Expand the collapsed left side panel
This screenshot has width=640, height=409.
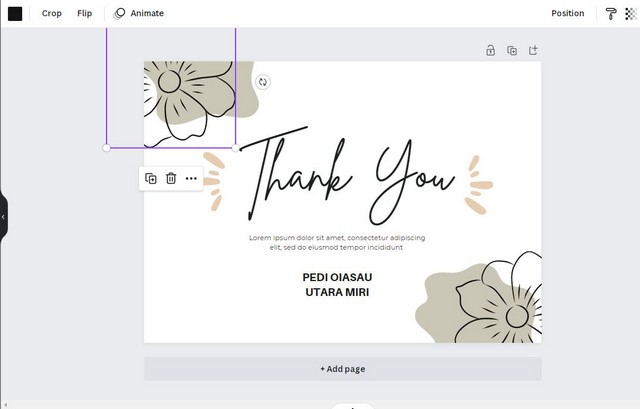[x=3, y=216]
